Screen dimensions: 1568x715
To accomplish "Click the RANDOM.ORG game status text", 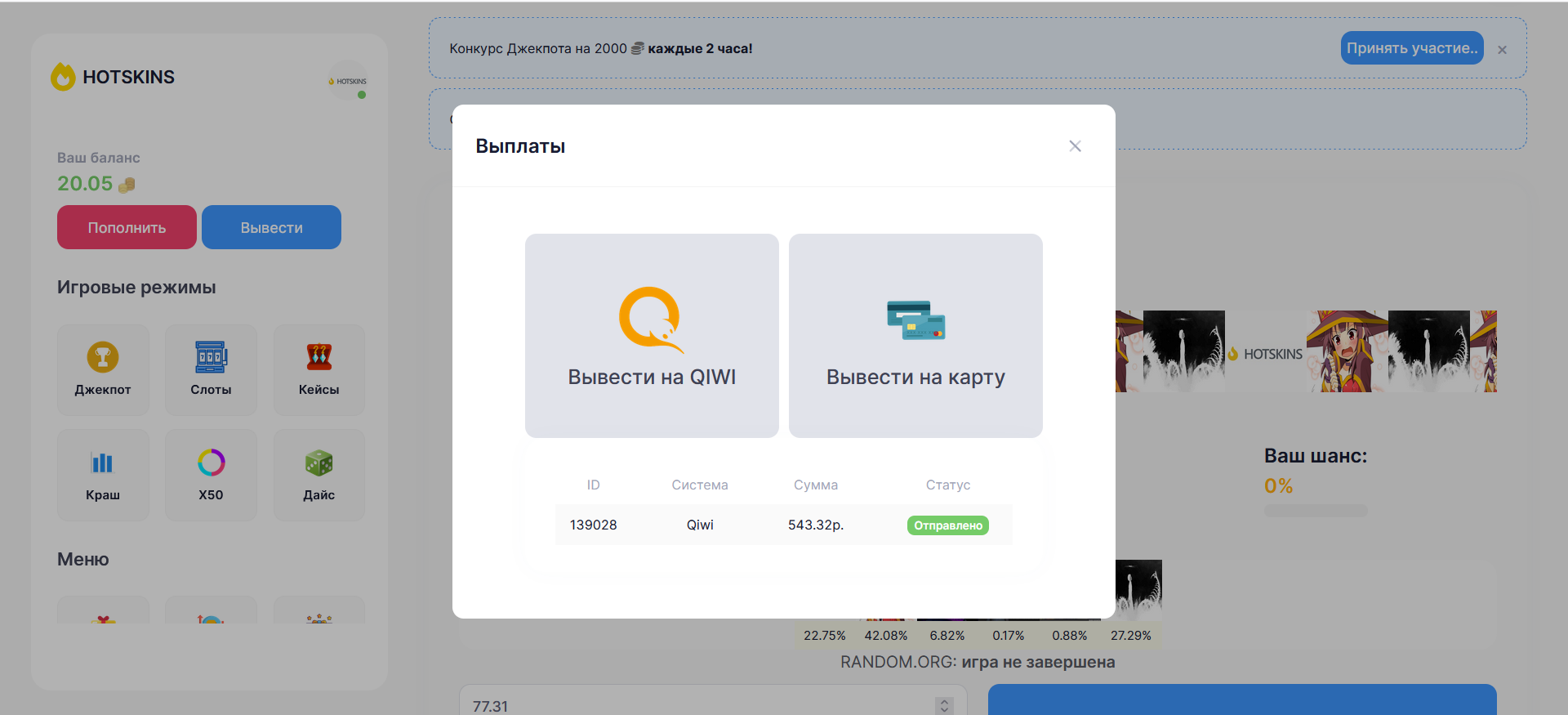I will coord(978,662).
